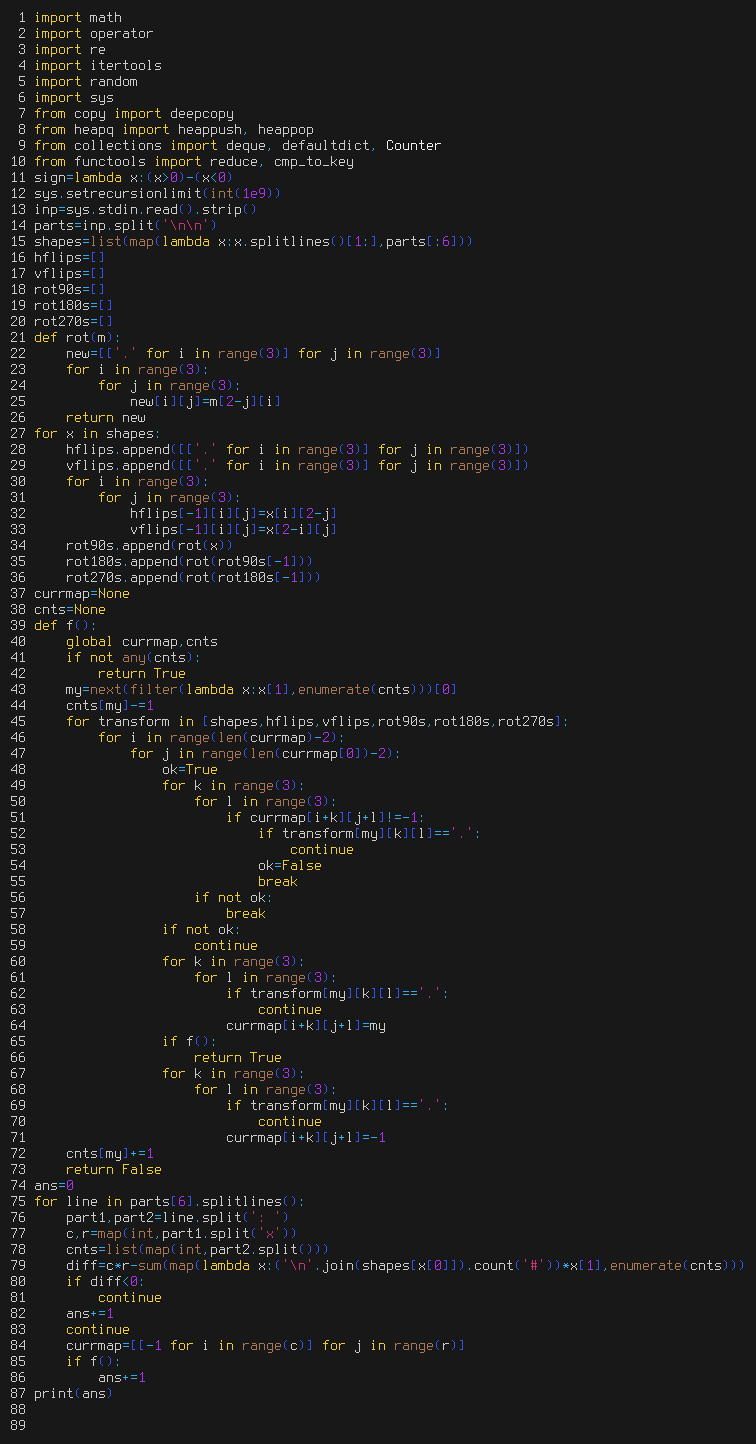Viewport: 756px width, 1444px height.
Task: Click 'cnts=None' on line 38
Action: (x=70, y=609)
